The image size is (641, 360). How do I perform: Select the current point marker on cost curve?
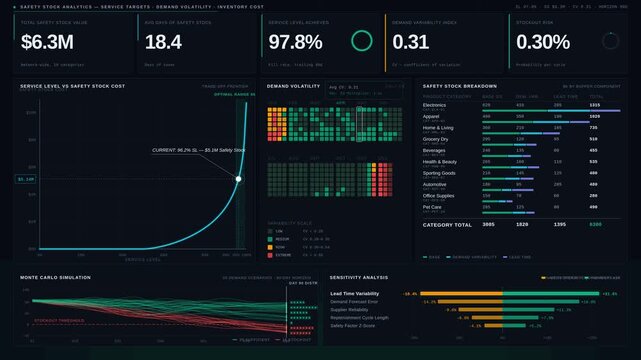[238, 179]
